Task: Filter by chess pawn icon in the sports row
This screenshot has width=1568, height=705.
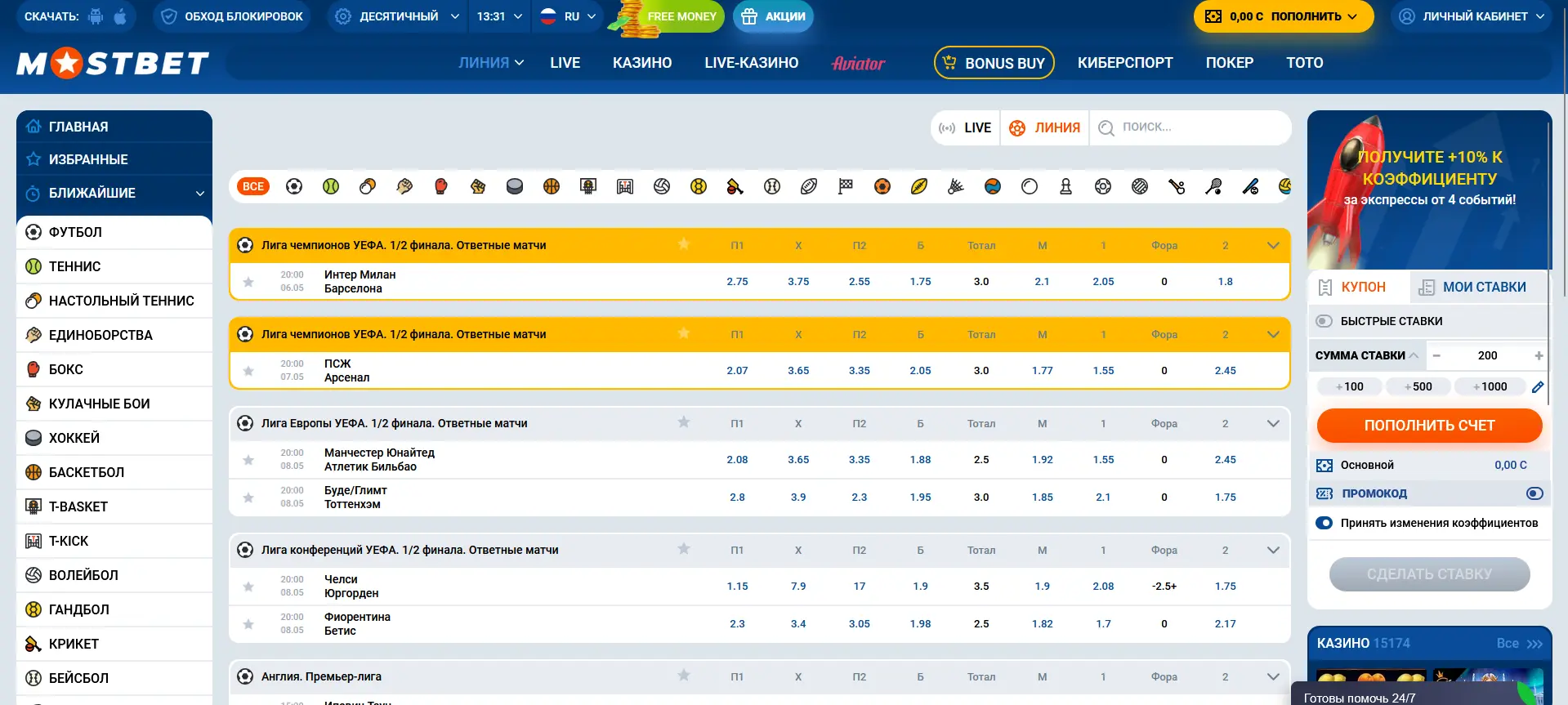Action: click(x=1066, y=186)
